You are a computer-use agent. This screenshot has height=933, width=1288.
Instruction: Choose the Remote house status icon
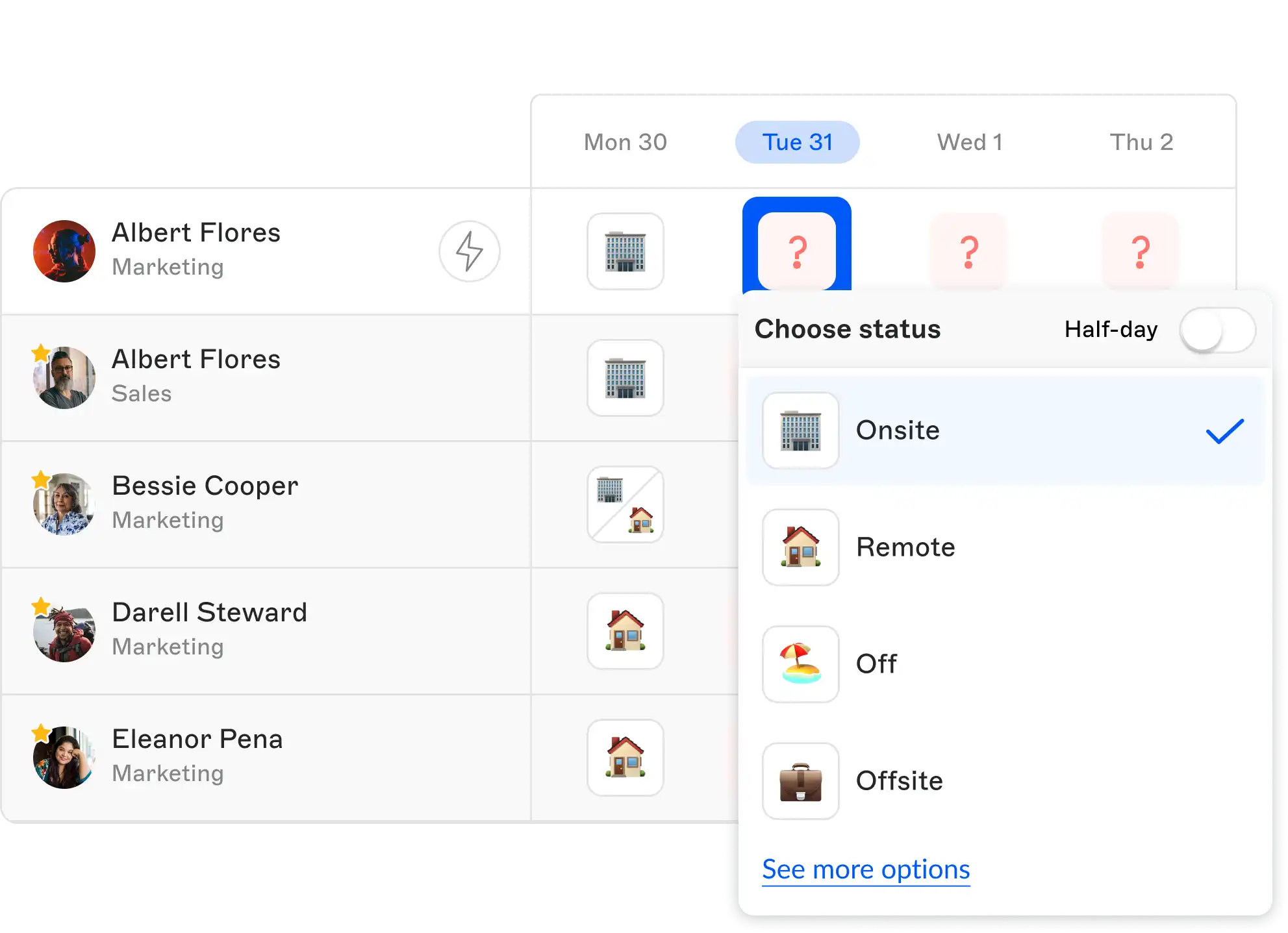(800, 547)
